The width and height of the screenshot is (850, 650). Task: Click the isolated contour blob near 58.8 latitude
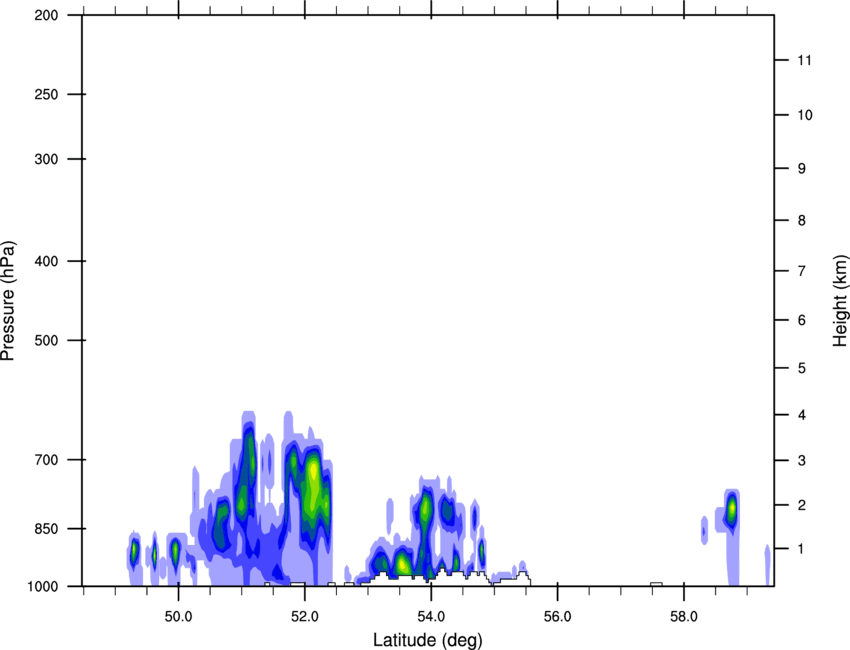point(732,509)
